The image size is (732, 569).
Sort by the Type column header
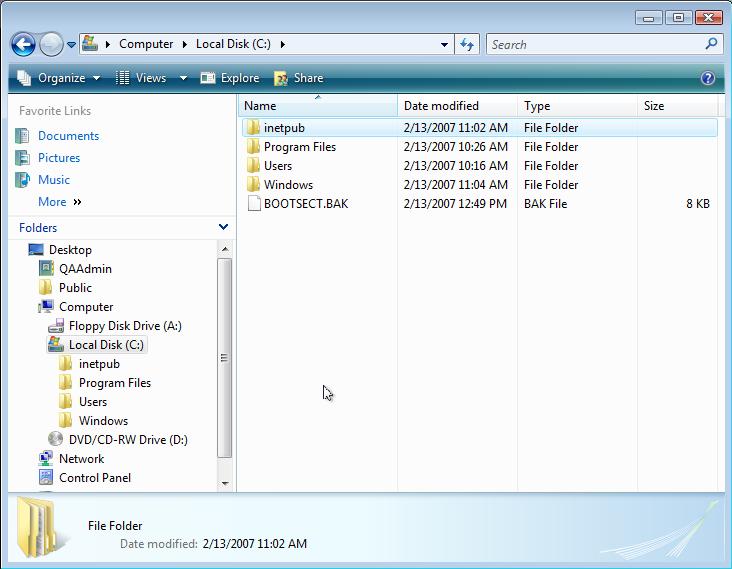click(x=577, y=105)
